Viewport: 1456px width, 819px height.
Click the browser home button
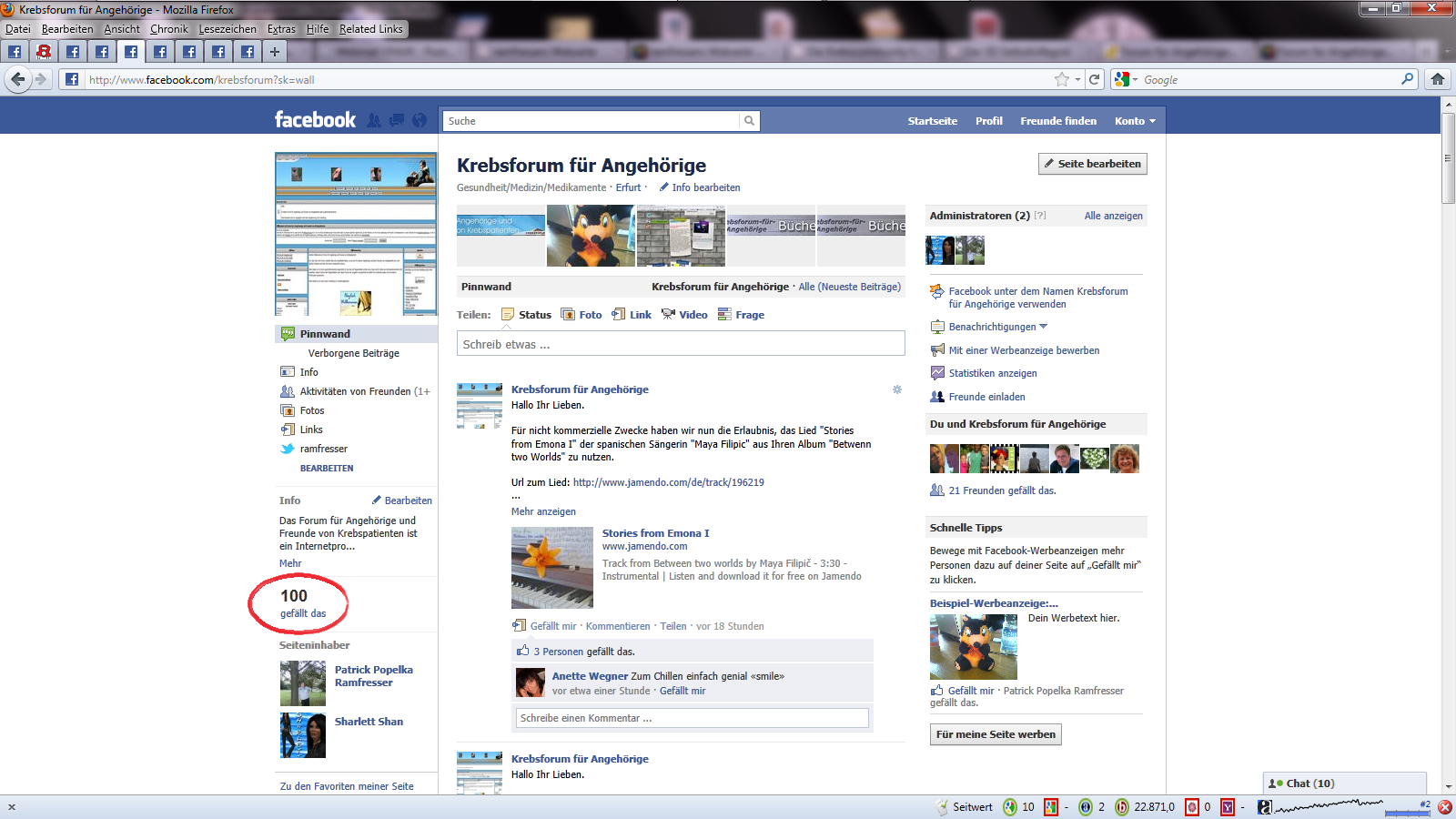[1438, 79]
